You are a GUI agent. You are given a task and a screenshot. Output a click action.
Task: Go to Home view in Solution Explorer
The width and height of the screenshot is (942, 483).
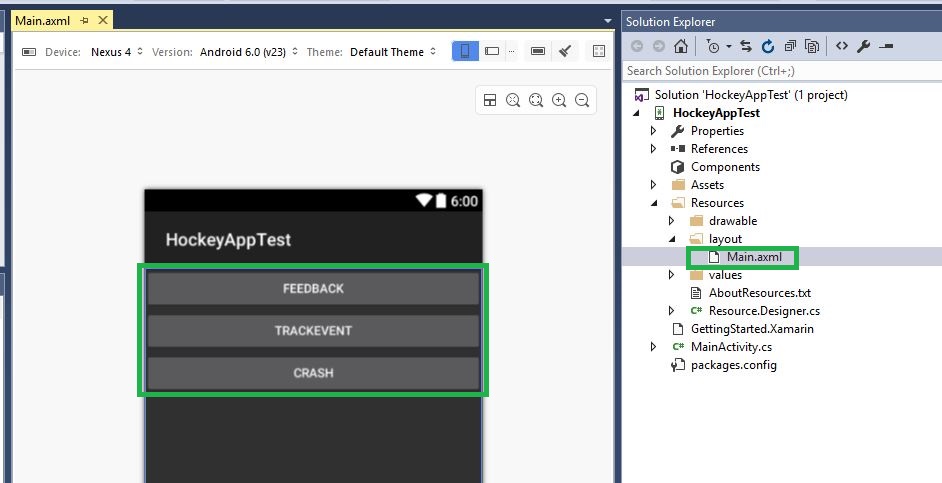[681, 46]
